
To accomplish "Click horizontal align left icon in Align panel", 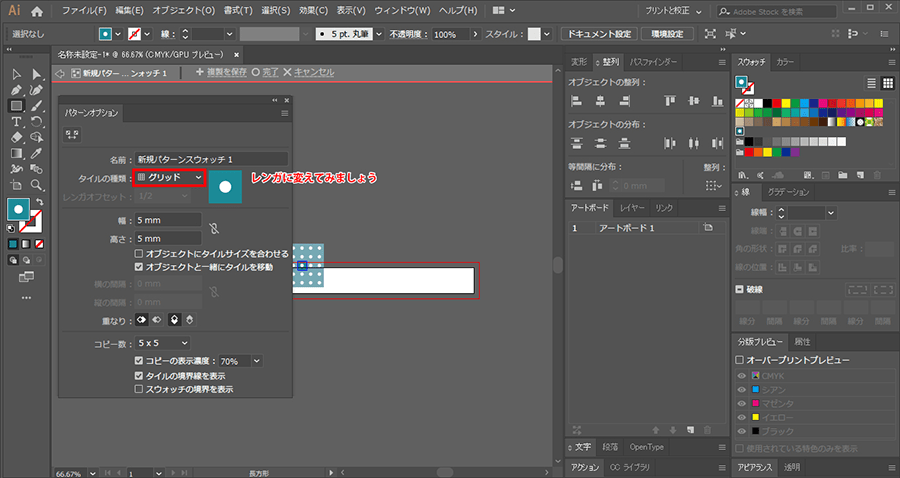I will tap(576, 100).
